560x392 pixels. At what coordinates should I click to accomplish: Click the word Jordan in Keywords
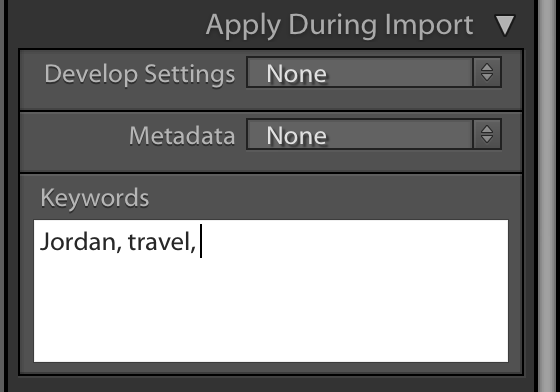78,242
